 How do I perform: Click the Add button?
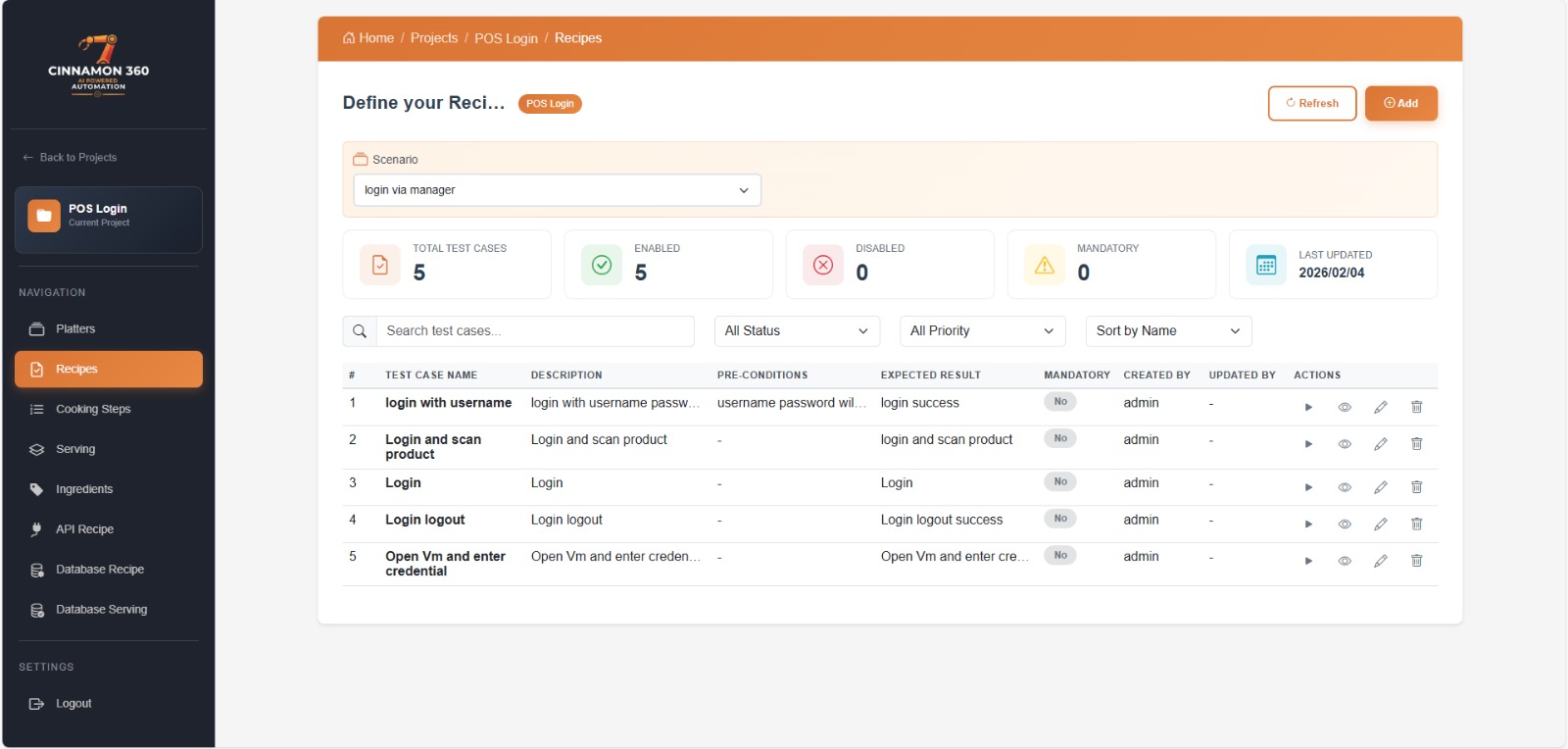point(1400,104)
